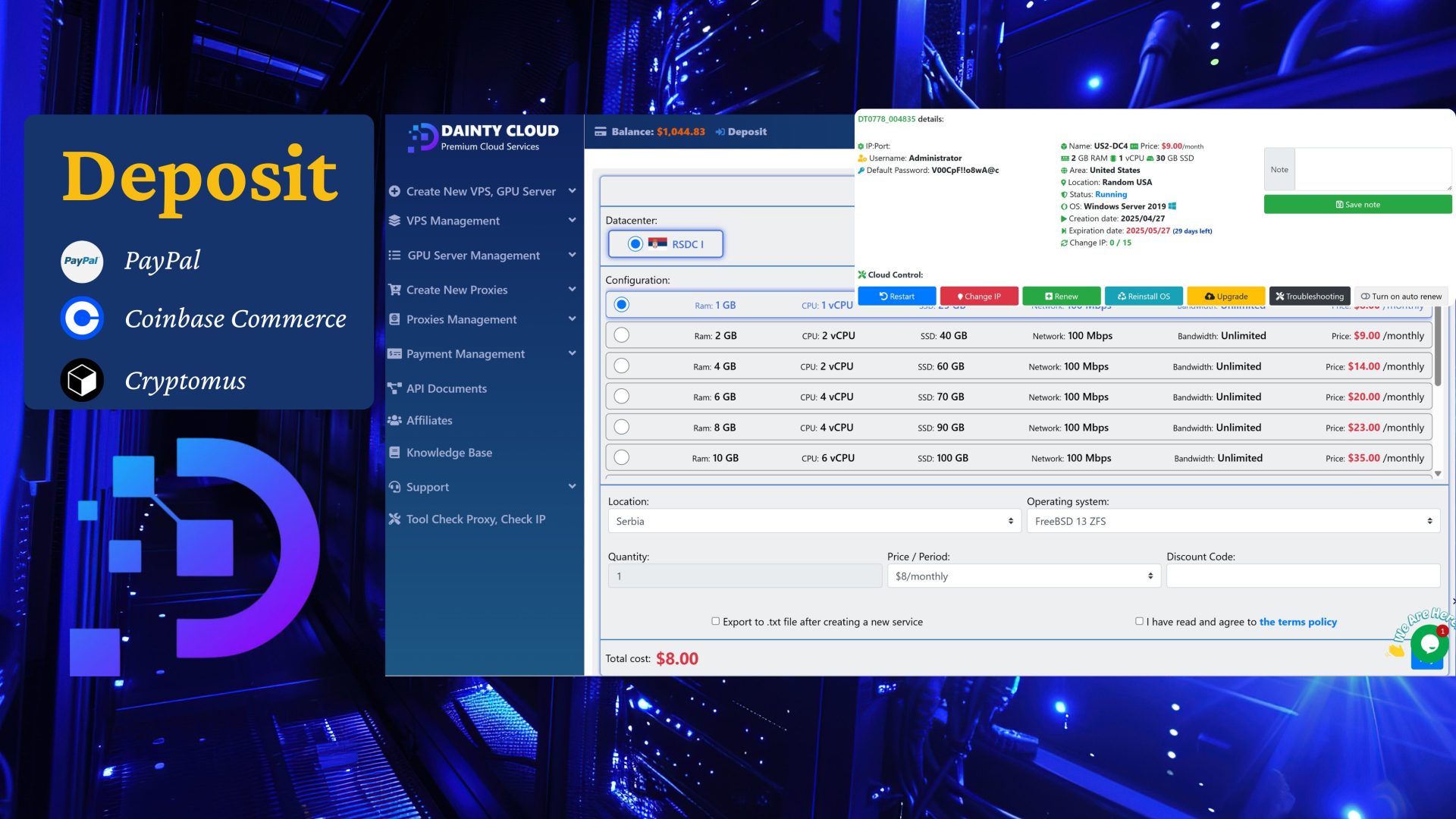Expand Support menu chevron
This screenshot has height=819, width=1456.
coord(572,486)
